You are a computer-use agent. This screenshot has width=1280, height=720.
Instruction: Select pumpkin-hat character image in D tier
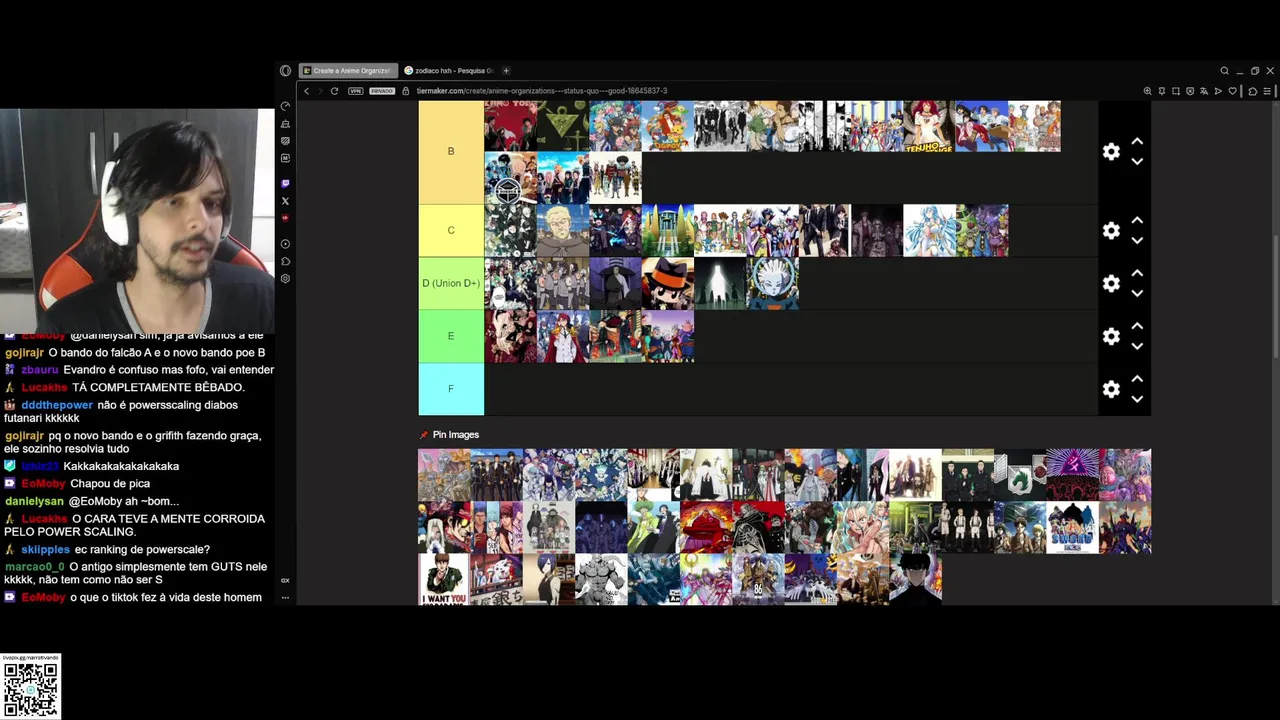click(667, 283)
